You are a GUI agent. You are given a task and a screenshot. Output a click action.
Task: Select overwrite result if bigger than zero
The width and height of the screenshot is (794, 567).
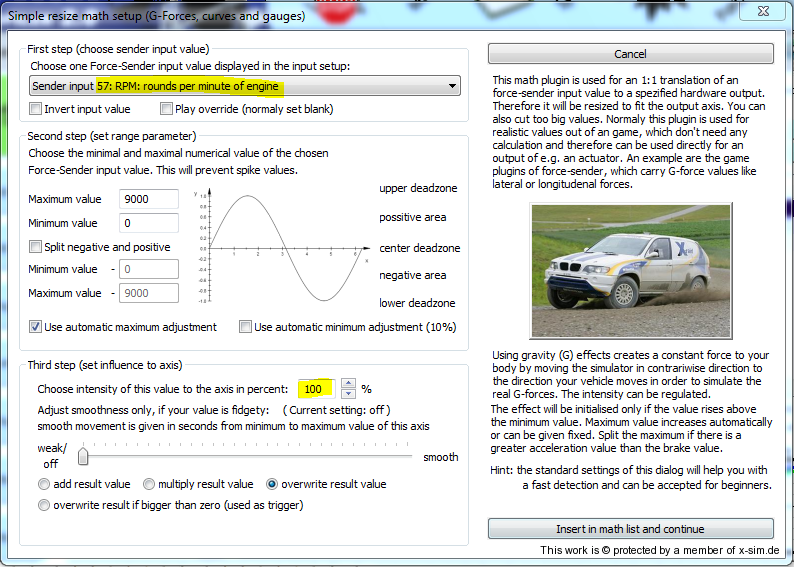pos(45,506)
